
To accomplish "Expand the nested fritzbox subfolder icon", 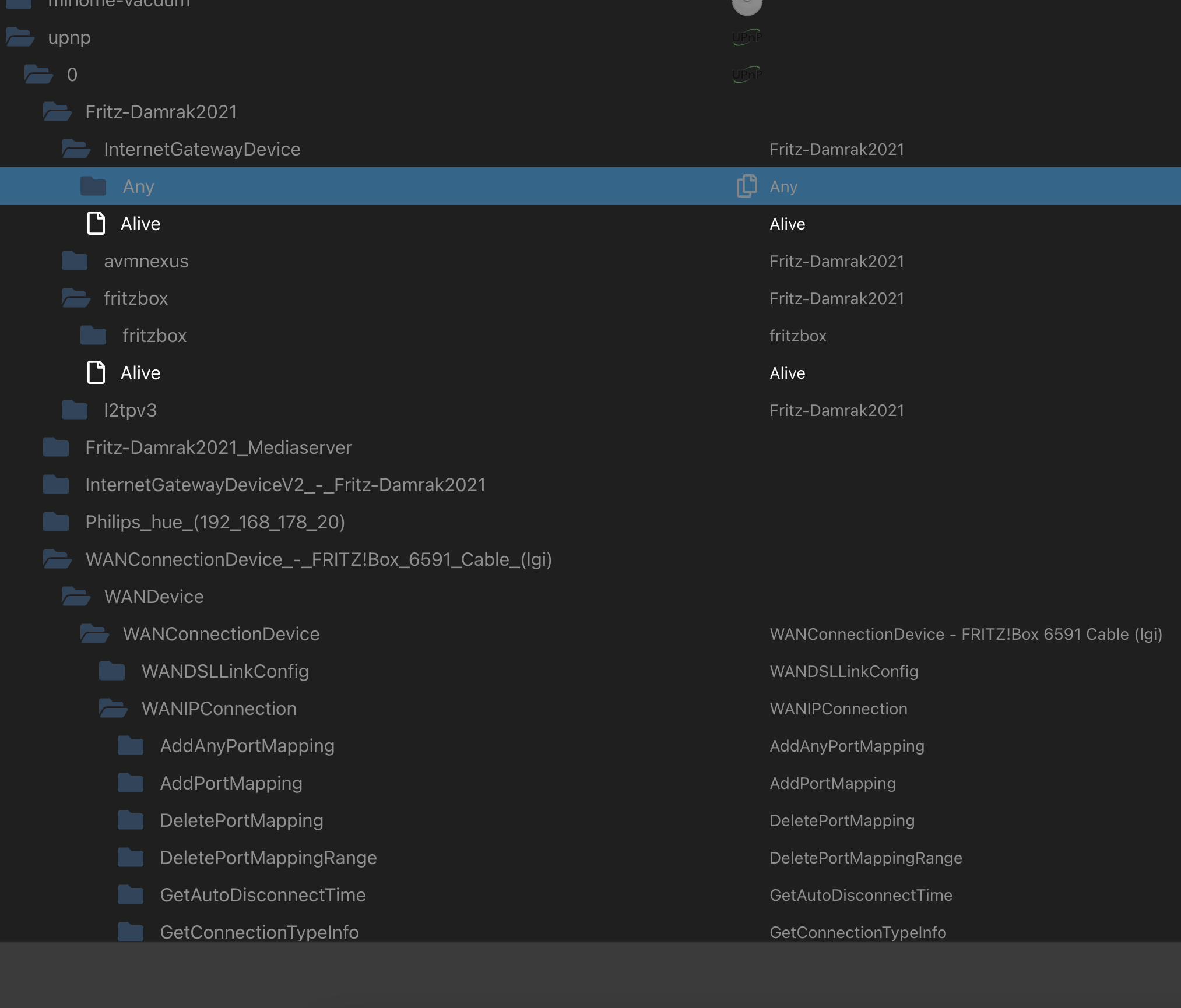I will pyautogui.click(x=93, y=336).
